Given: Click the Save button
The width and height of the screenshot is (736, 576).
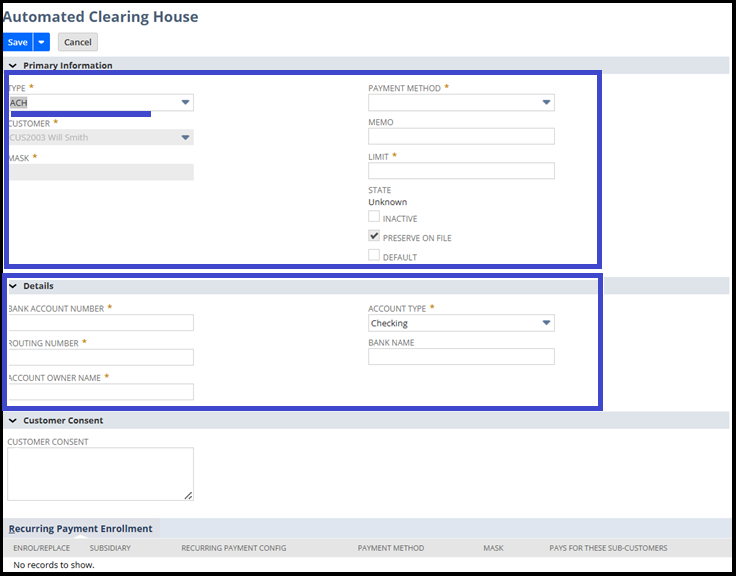Looking at the screenshot, I should 18,42.
